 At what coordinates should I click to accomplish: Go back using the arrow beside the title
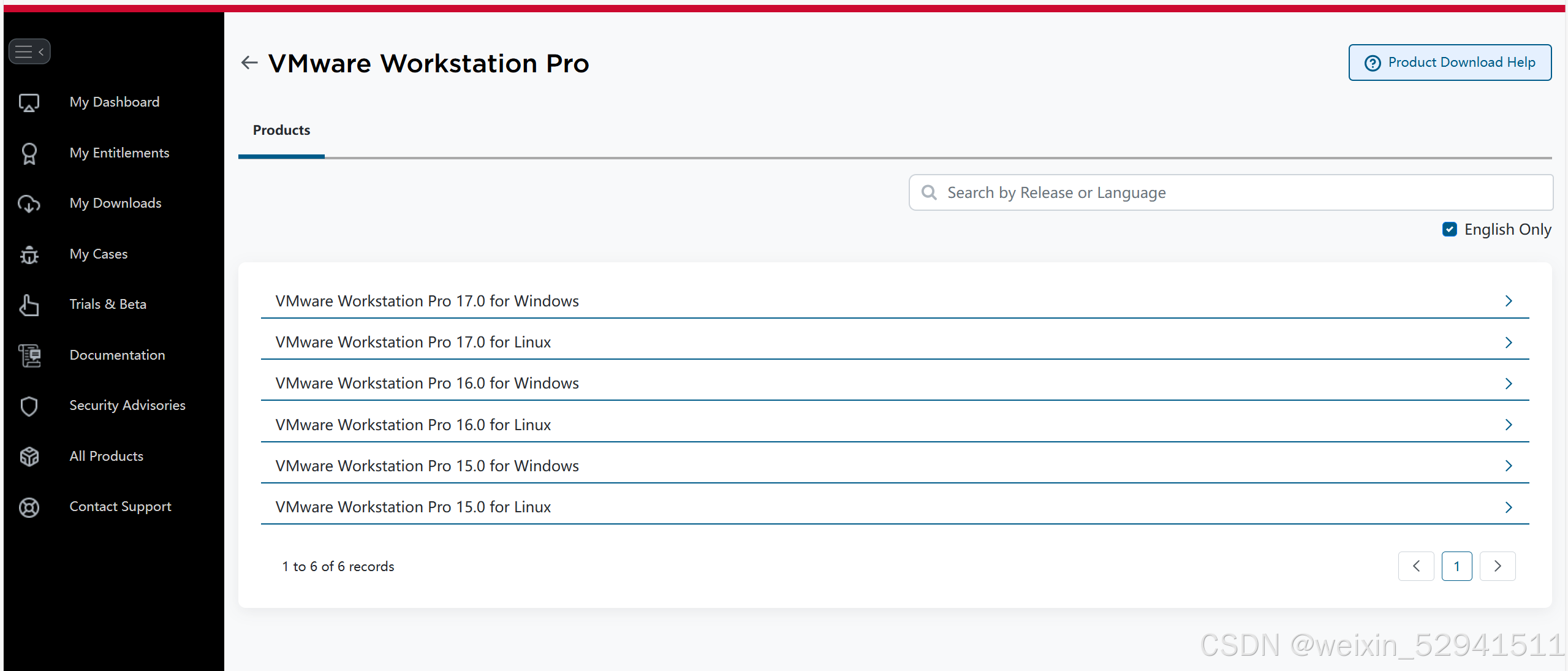[249, 63]
